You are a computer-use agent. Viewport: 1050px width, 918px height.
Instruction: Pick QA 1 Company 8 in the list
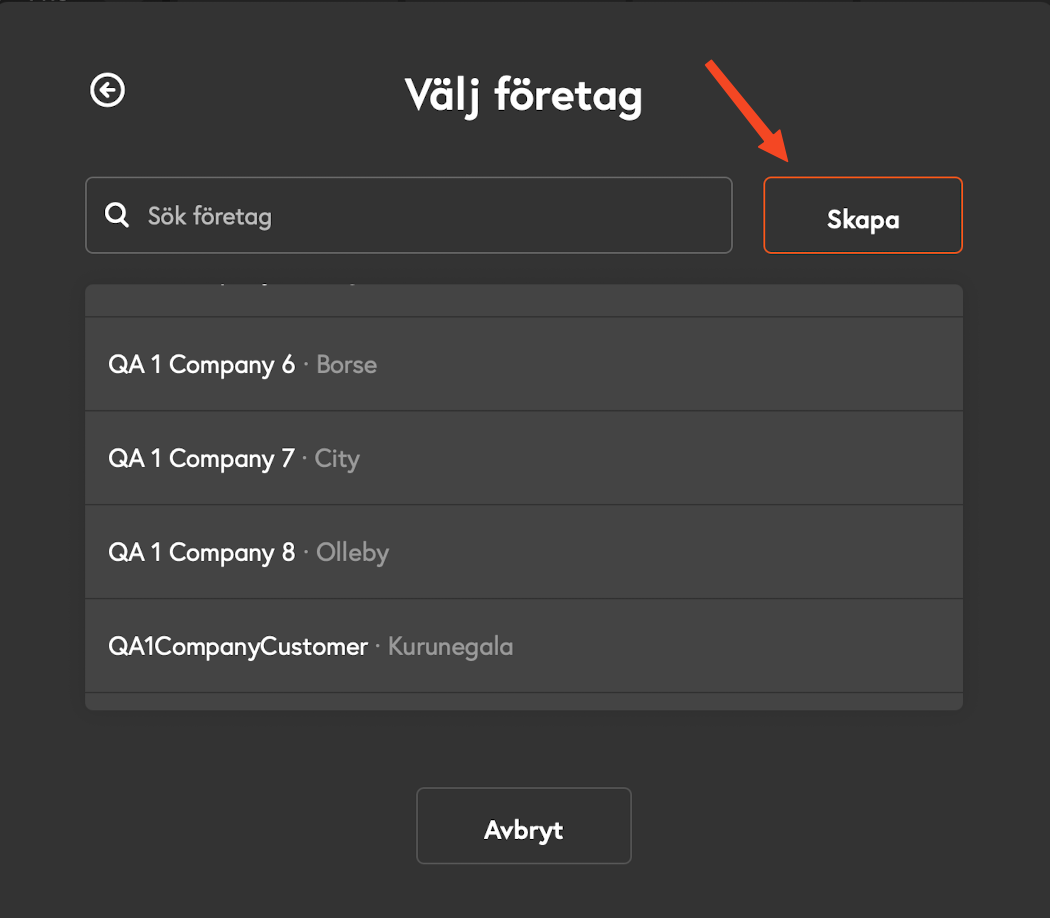(x=524, y=552)
